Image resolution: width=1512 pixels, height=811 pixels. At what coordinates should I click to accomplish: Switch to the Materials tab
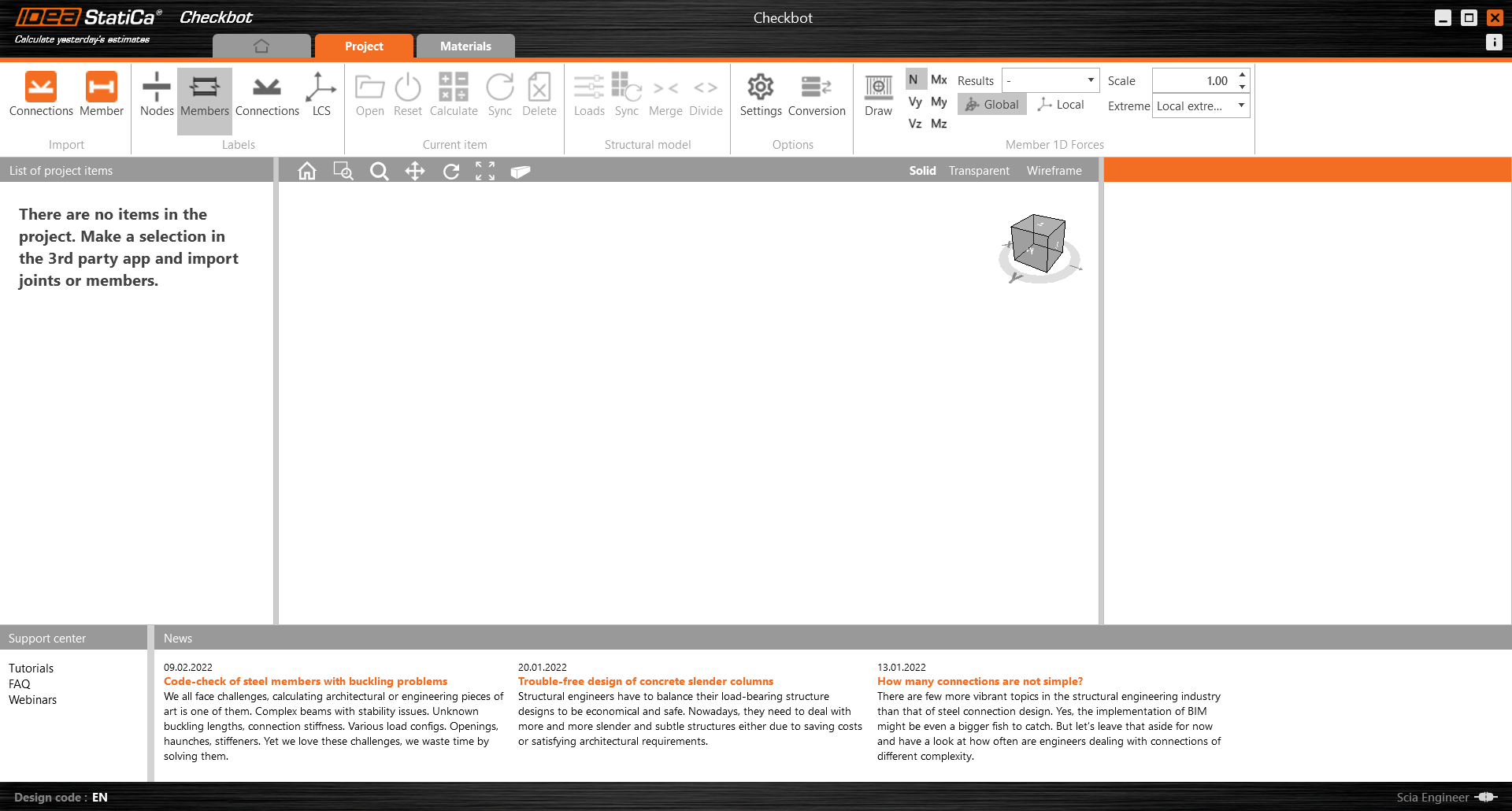pos(465,46)
